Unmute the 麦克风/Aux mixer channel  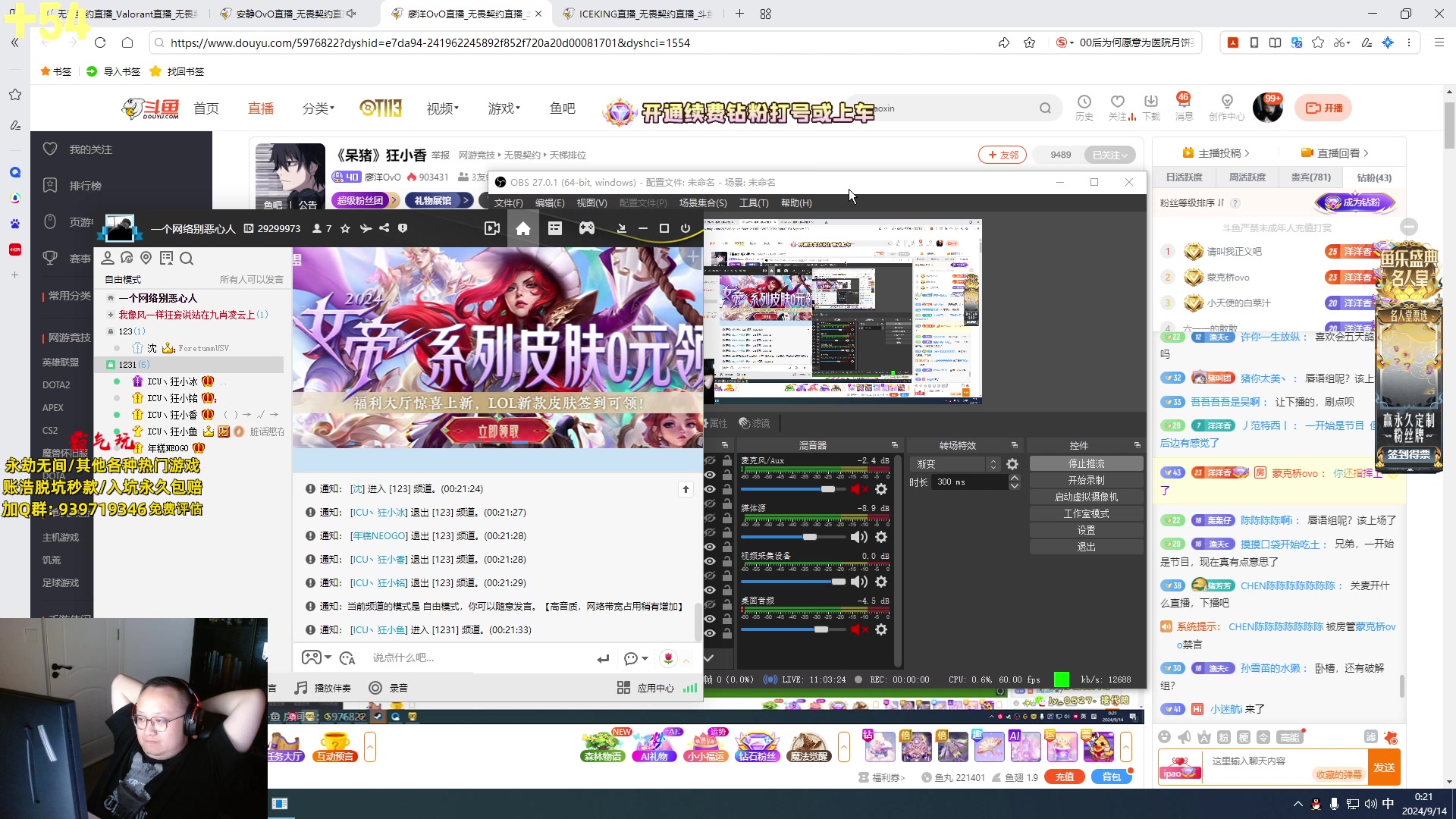tap(858, 489)
